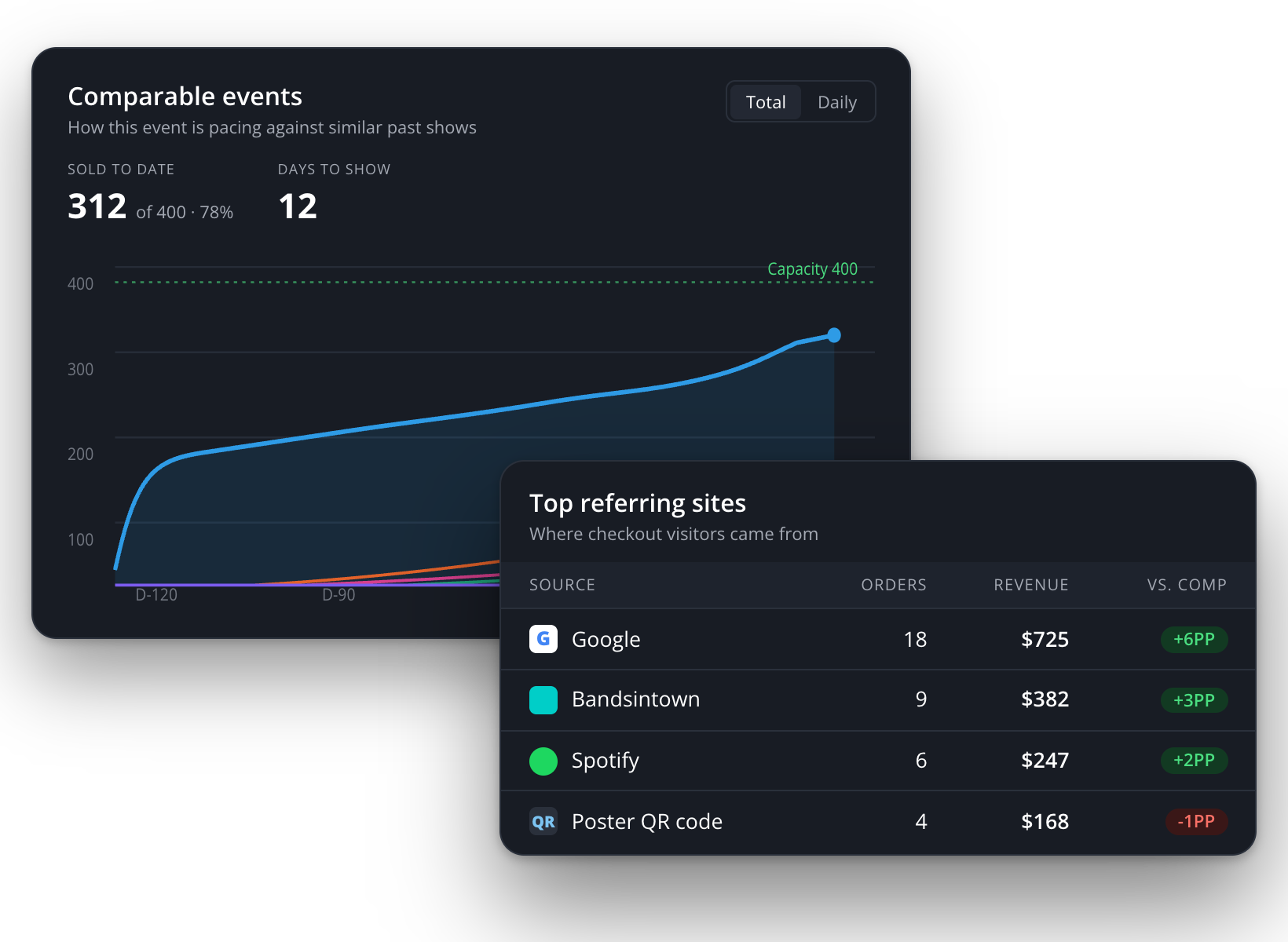
Task: Click the +3PP badge for Bandsintown
Action: pyautogui.click(x=1194, y=699)
